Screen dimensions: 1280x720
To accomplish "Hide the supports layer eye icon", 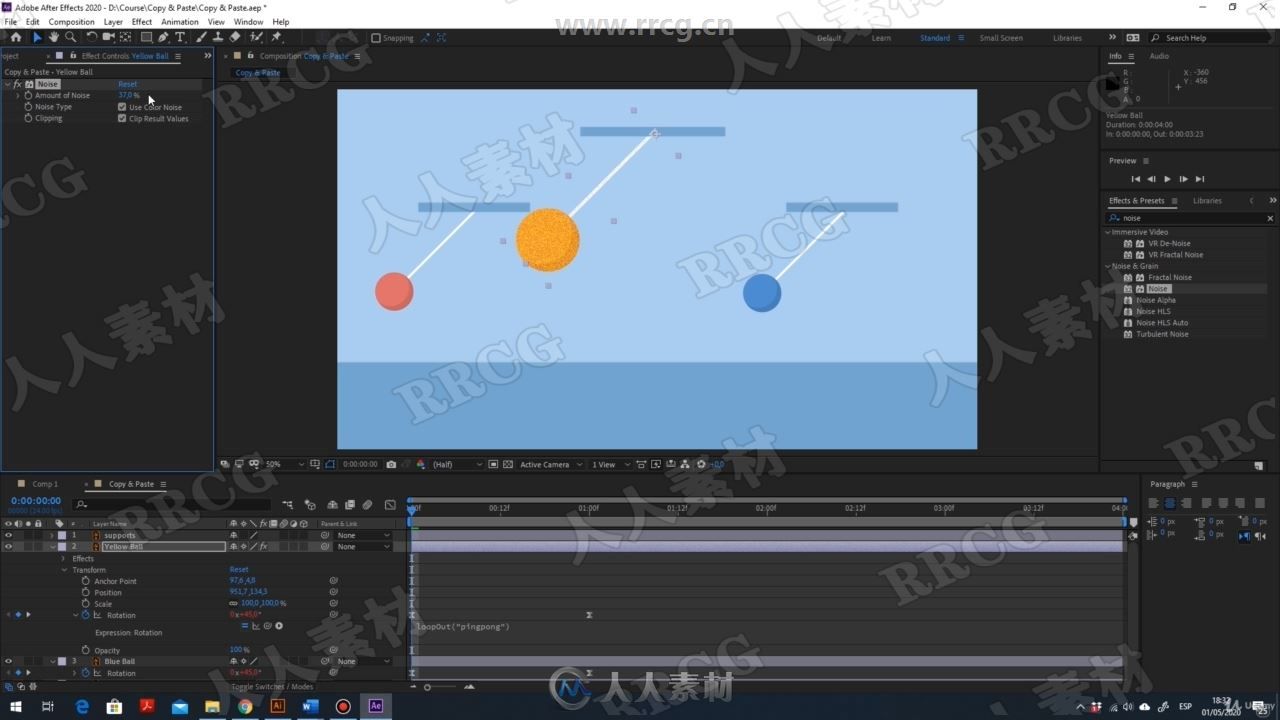I will tap(8, 535).
